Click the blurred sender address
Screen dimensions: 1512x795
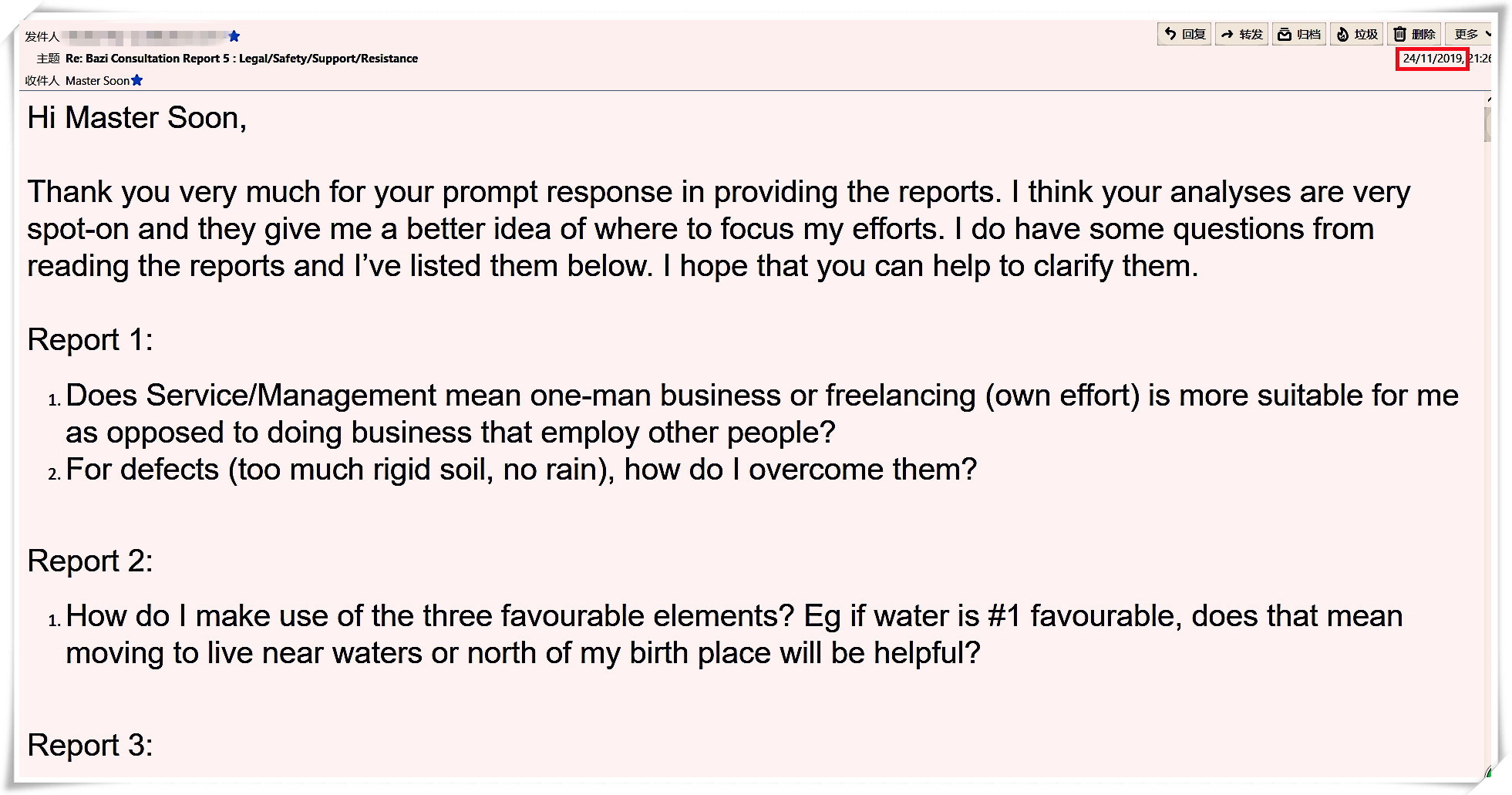tap(146, 36)
